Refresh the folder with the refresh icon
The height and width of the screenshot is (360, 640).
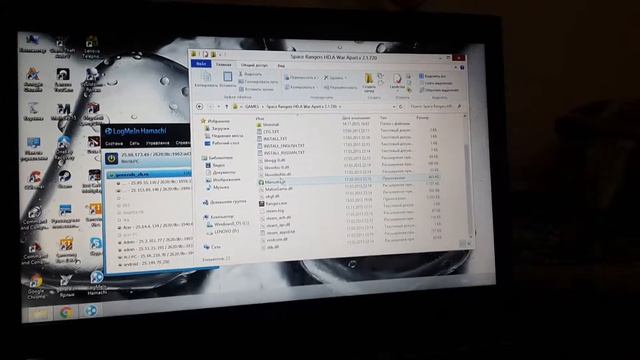click(401, 107)
